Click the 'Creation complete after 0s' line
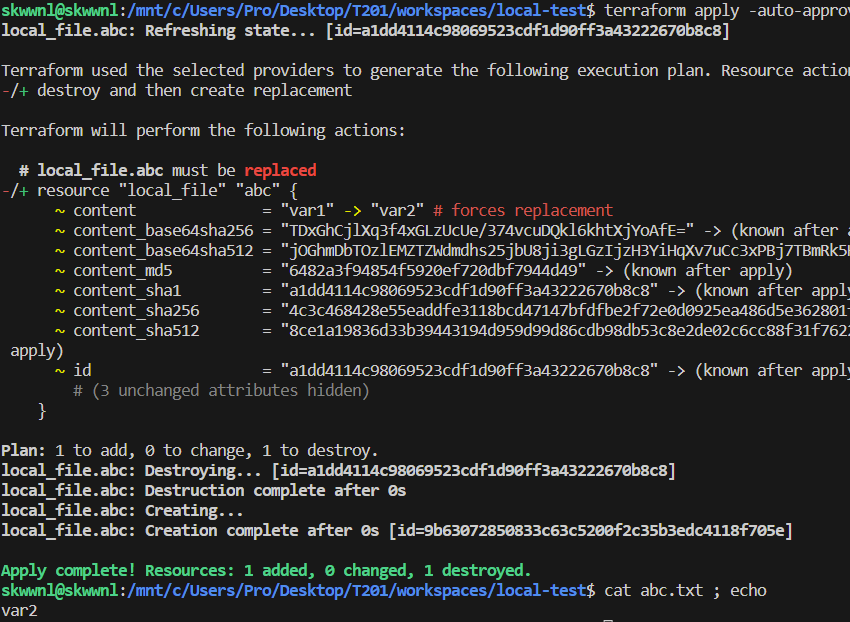 pos(397,531)
